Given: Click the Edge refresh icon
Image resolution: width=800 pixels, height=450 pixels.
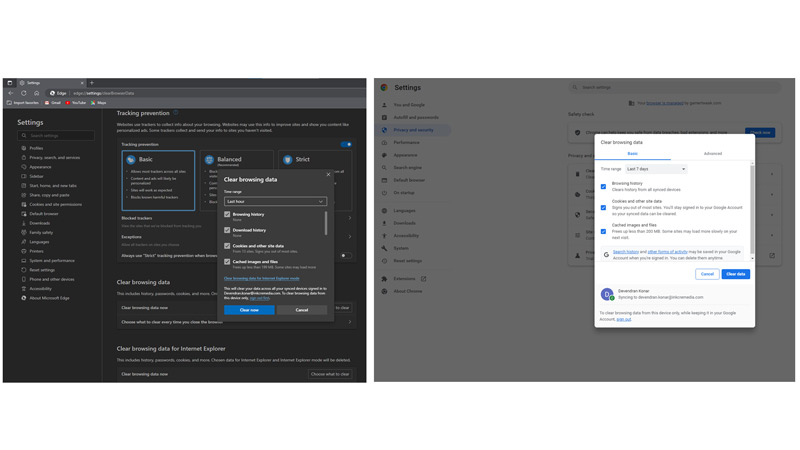Looking at the screenshot, I should 23,93.
